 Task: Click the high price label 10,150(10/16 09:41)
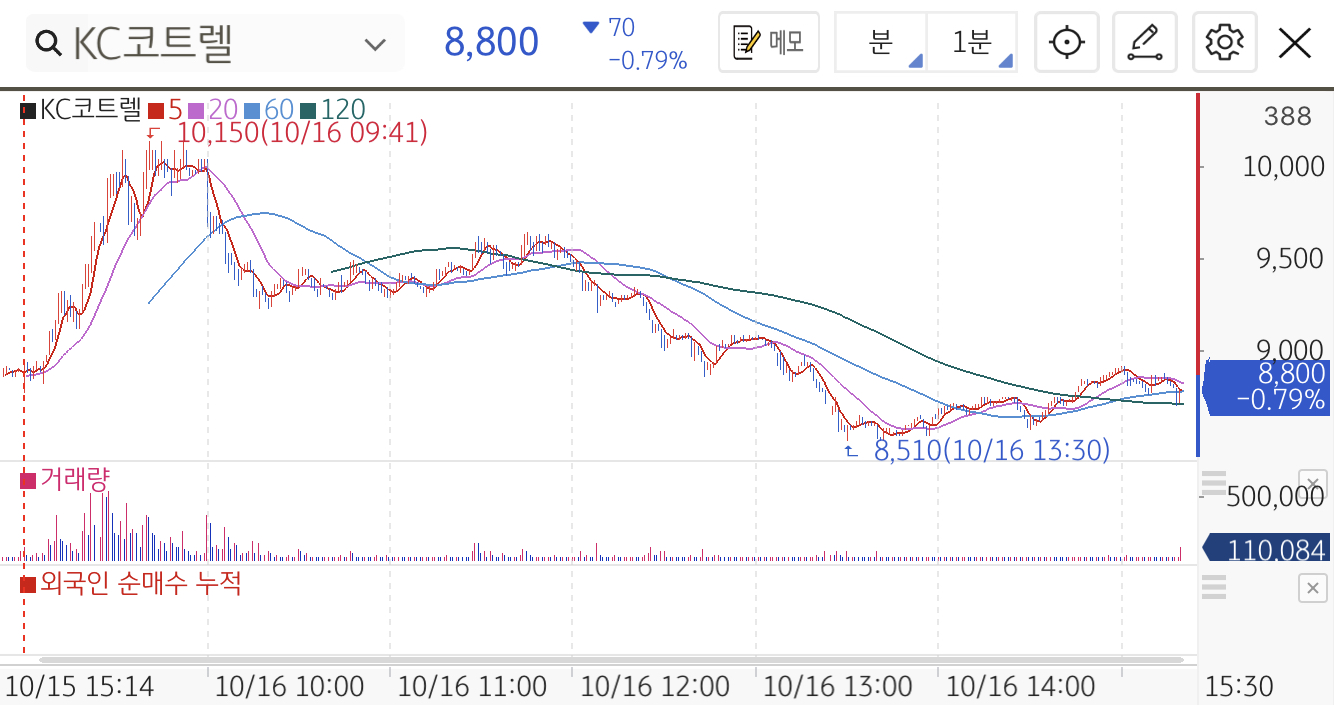click(x=303, y=132)
